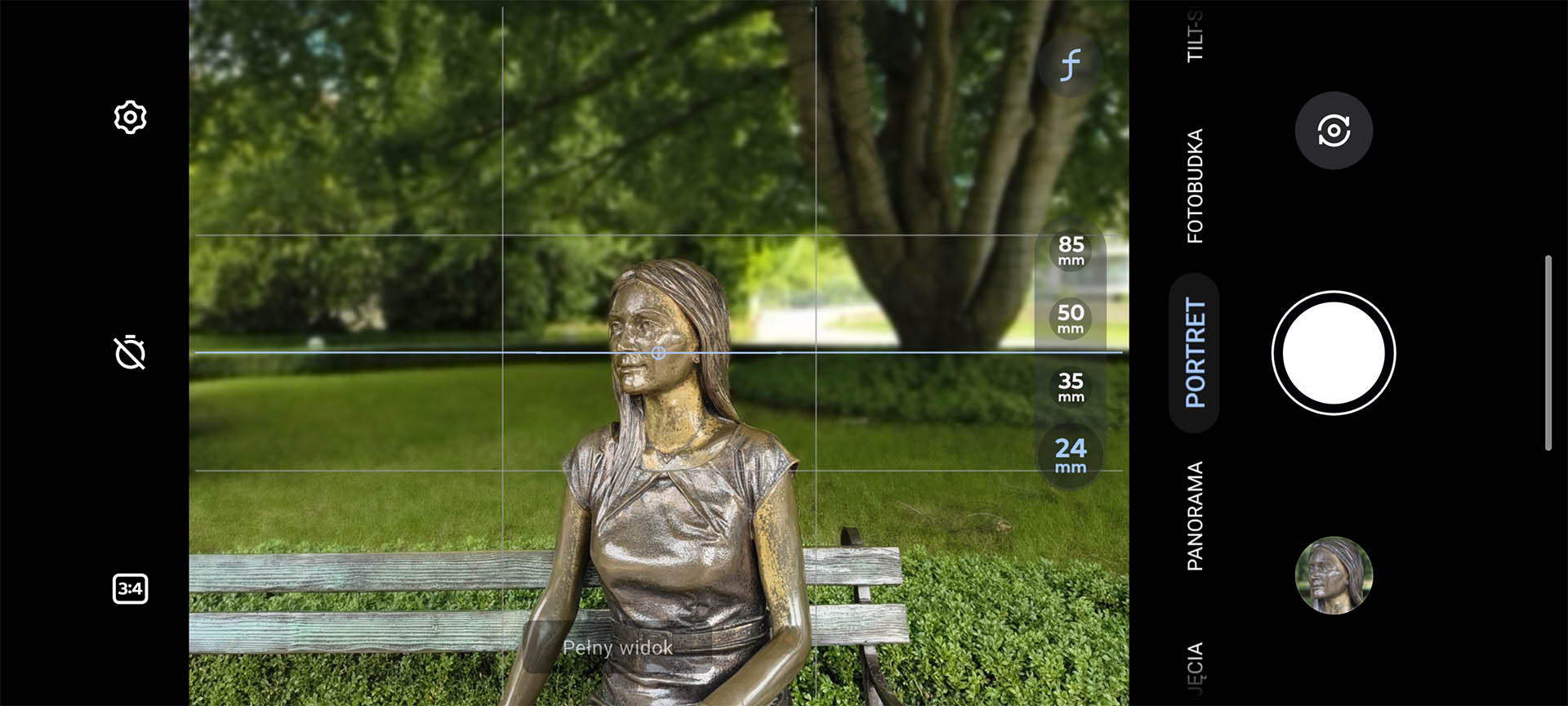Toggle the self-timer off icon
This screenshot has width=1568, height=706.
coord(130,352)
